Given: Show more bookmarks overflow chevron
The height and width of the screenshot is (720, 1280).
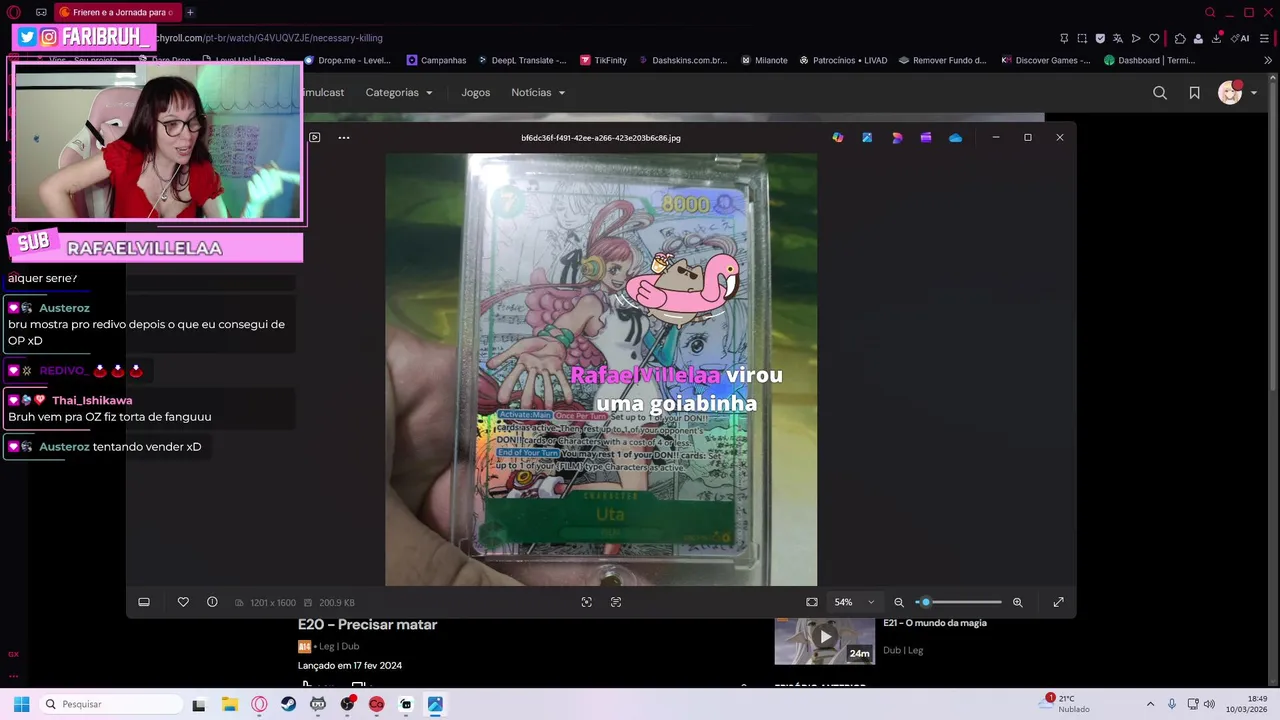Looking at the screenshot, I should pos(1268,60).
